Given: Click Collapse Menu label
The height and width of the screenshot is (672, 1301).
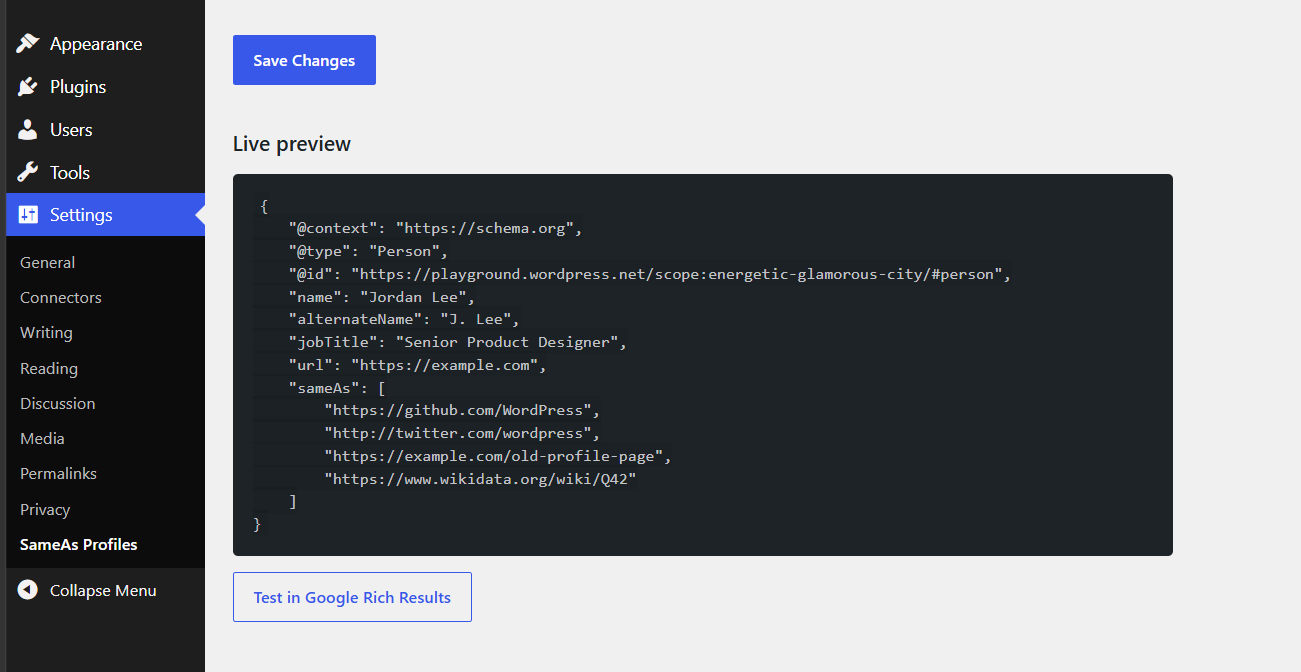Looking at the screenshot, I should [x=103, y=590].
